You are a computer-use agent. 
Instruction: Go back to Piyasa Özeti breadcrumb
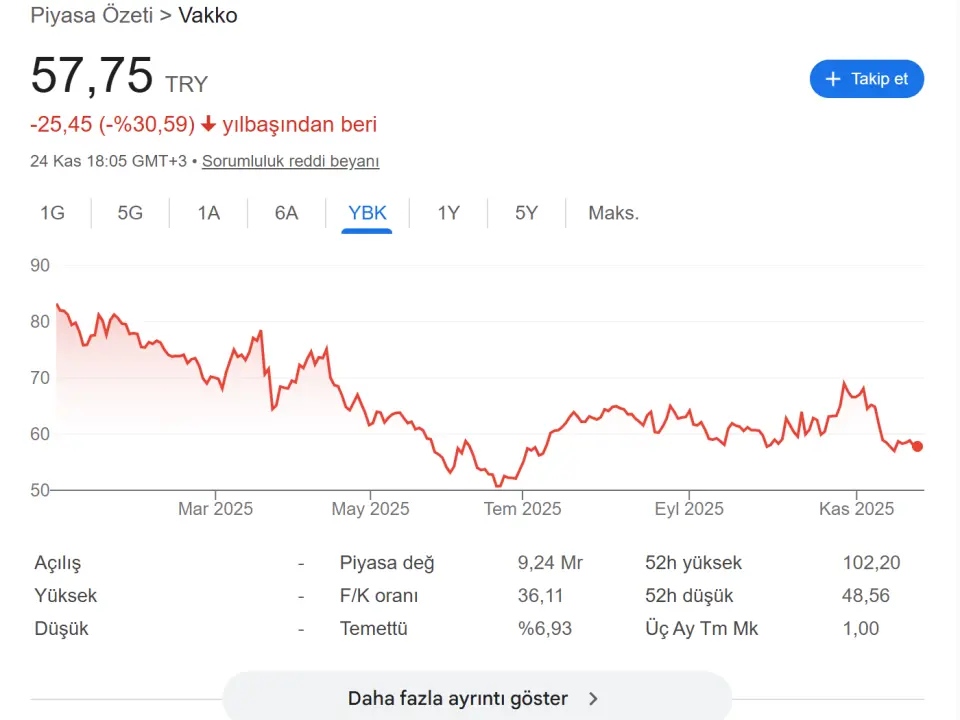[91, 16]
